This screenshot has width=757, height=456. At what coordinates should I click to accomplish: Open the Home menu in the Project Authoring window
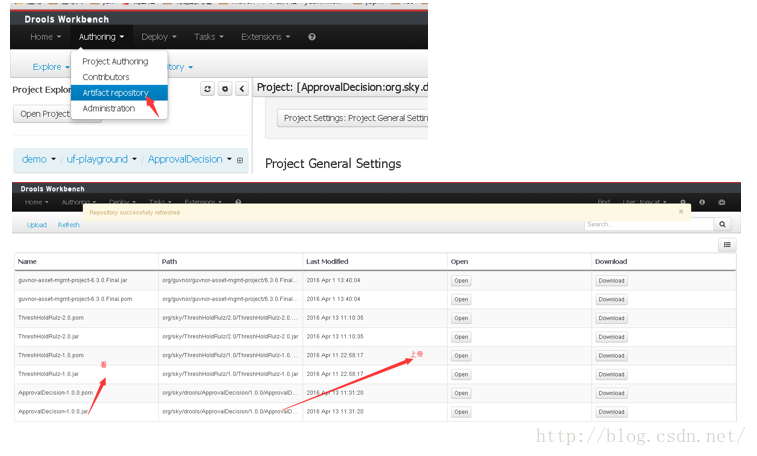(45, 37)
